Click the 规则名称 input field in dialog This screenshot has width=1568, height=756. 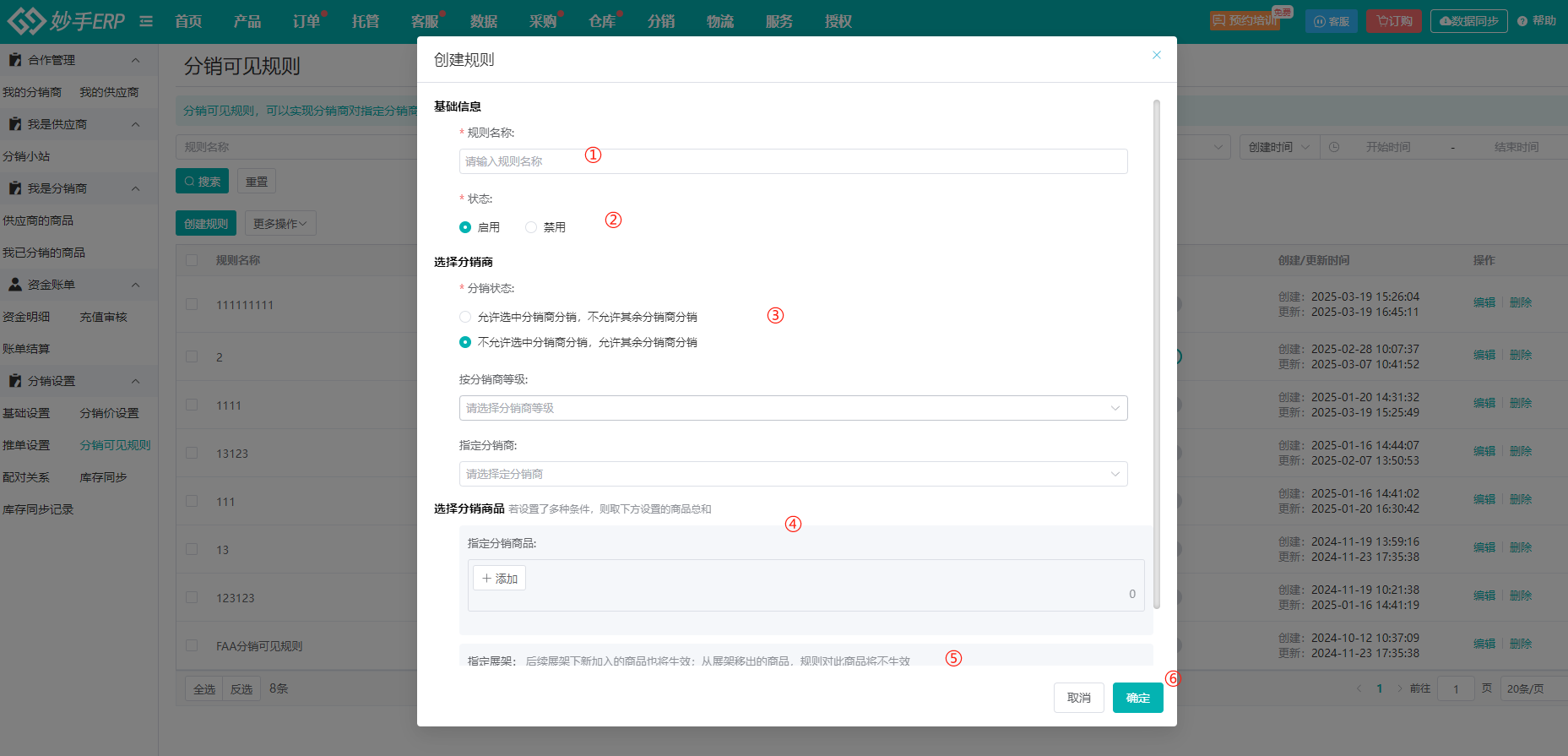pyautogui.click(x=793, y=161)
